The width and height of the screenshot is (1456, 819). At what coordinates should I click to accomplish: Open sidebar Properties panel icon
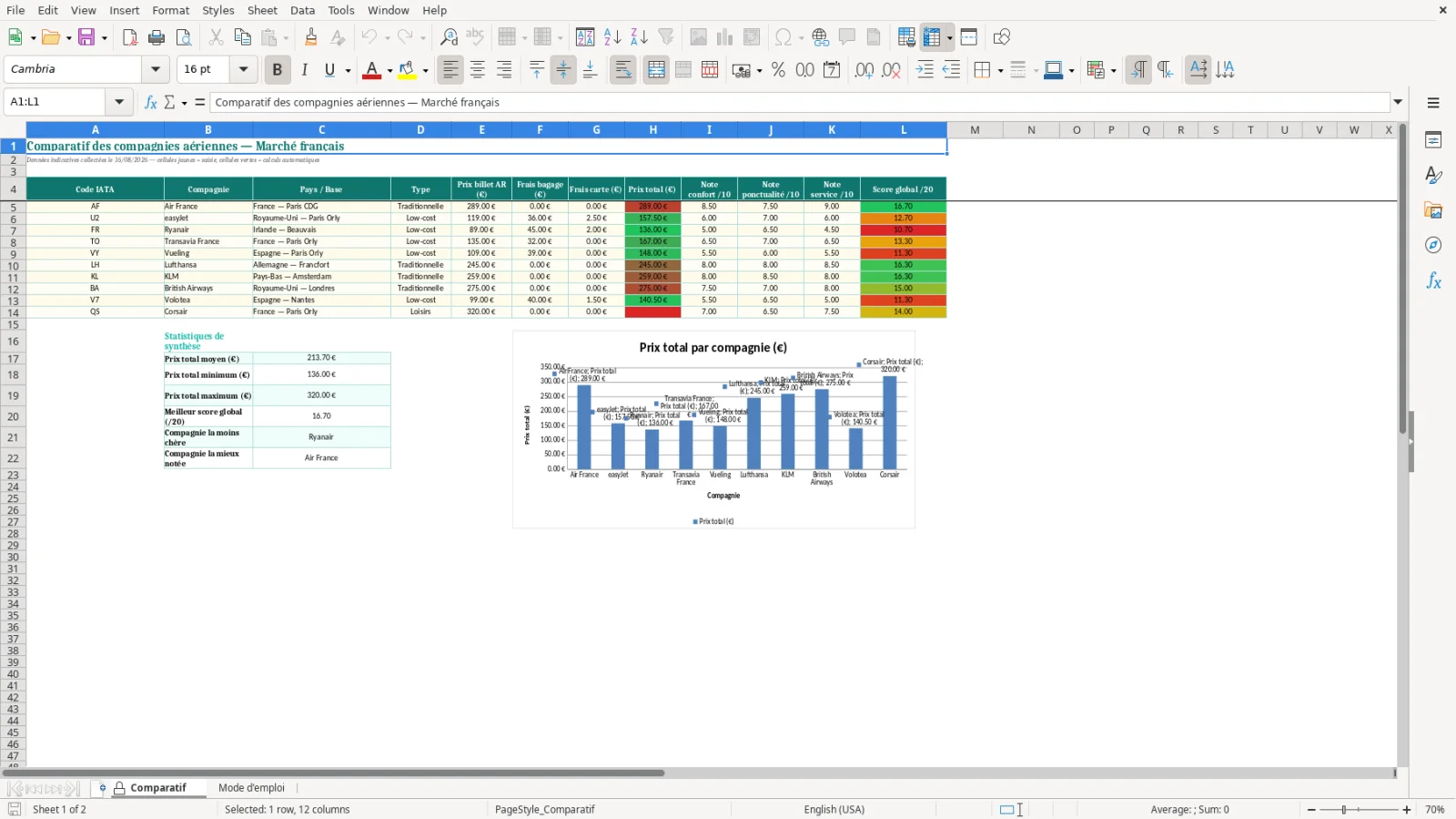click(x=1433, y=140)
